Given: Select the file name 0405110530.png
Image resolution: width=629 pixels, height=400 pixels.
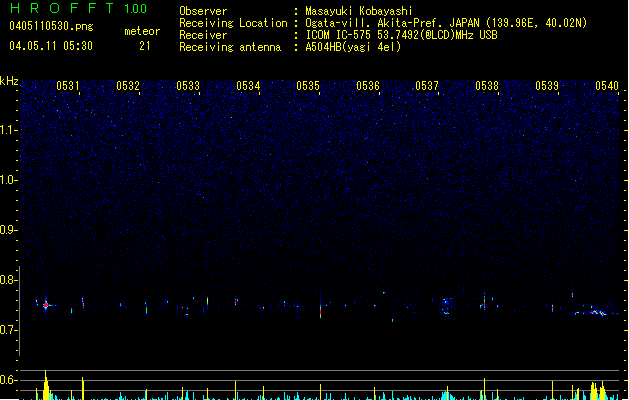Looking at the screenshot, I should 51,26.
